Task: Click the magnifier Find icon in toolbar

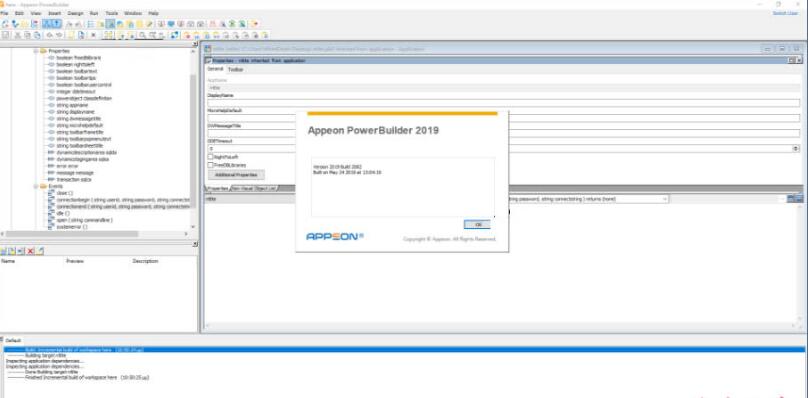Action: (x=142, y=35)
